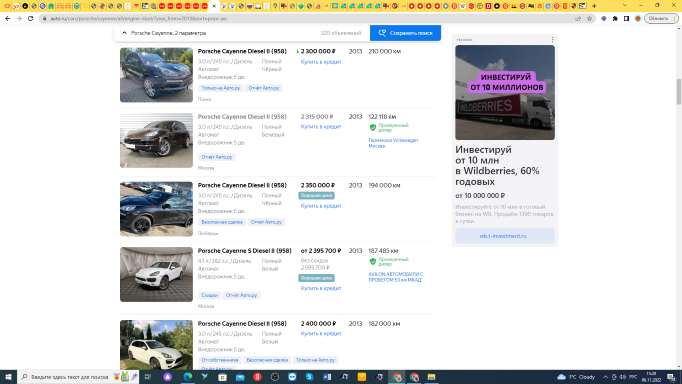This screenshot has height=384, width=682.
Task: Open Windows Start menu
Action: click(x=8, y=377)
